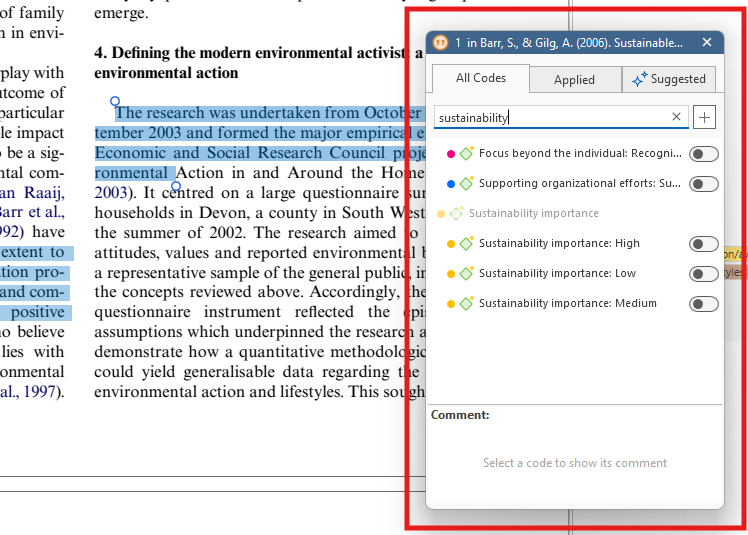Click the 'Comment:' label

pos(460,415)
